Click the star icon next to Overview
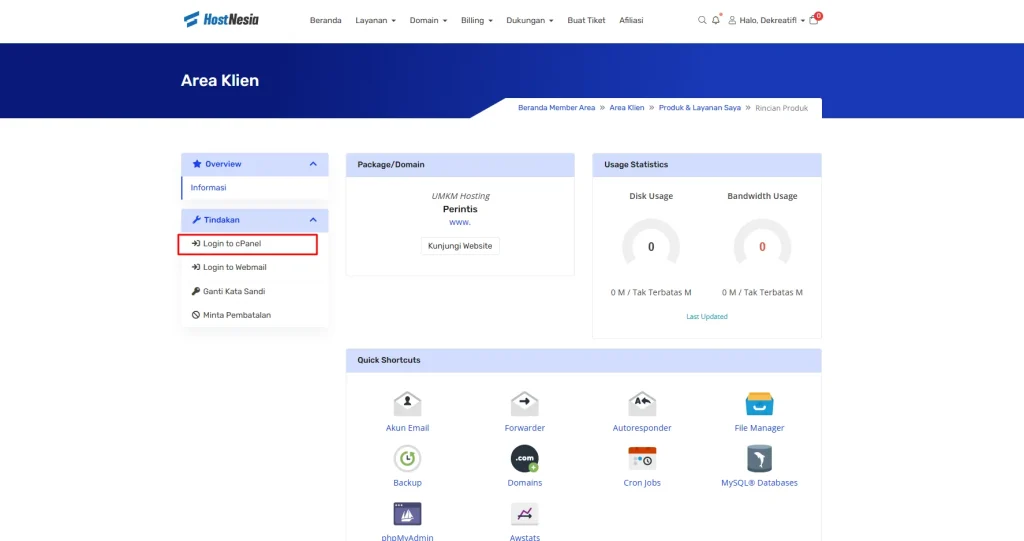The height and width of the screenshot is (541, 1024). [197, 164]
